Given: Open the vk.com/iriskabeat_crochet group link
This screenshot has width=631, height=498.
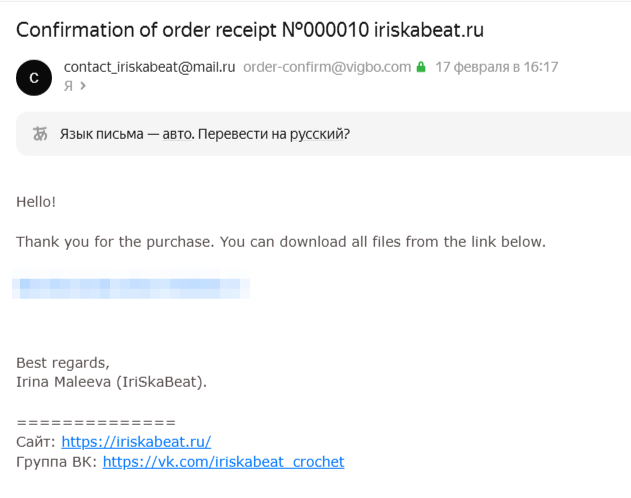Looking at the screenshot, I should tap(223, 462).
